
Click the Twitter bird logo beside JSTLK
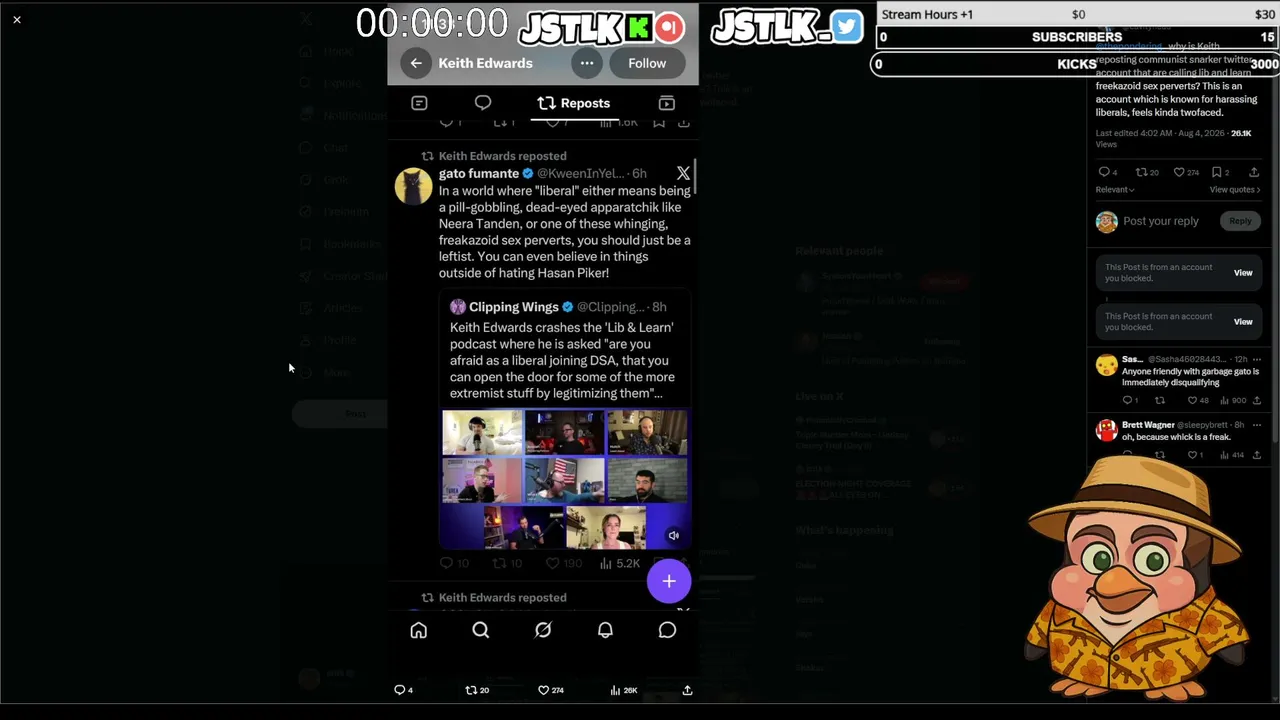[x=846, y=27]
